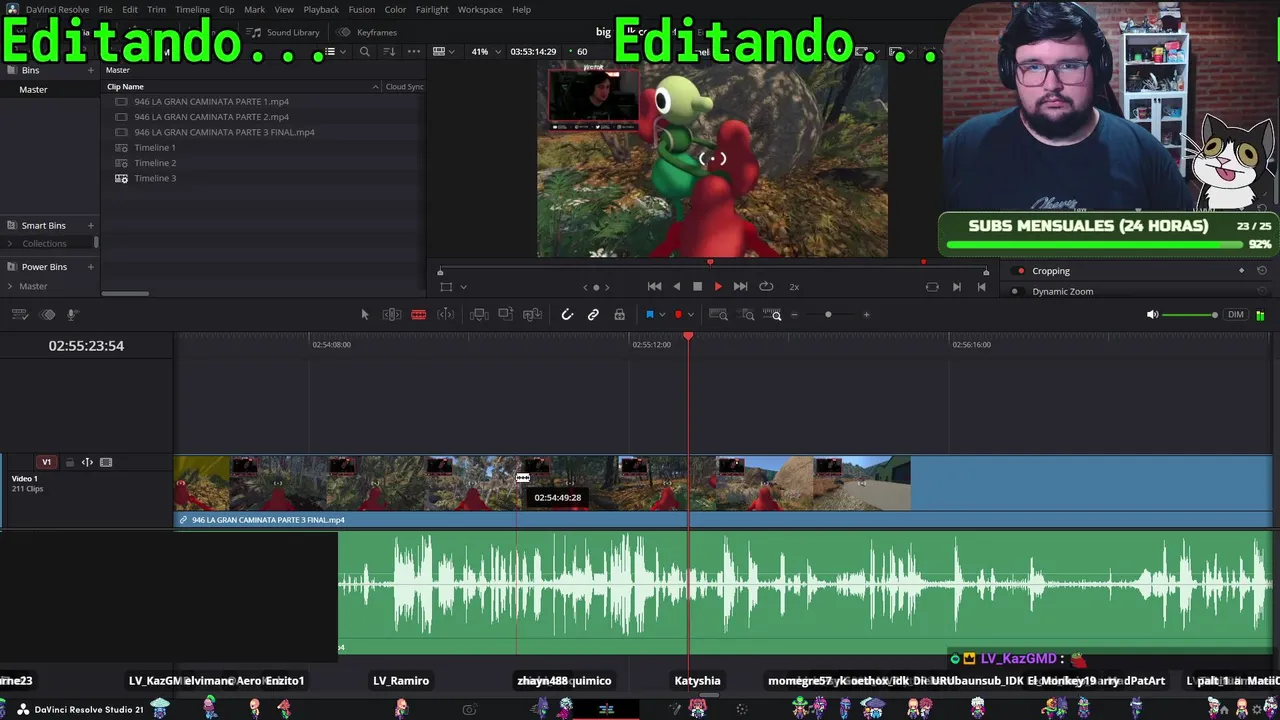Adjust the green monitor volume slider
The image size is (1280, 720).
(x=1190, y=315)
